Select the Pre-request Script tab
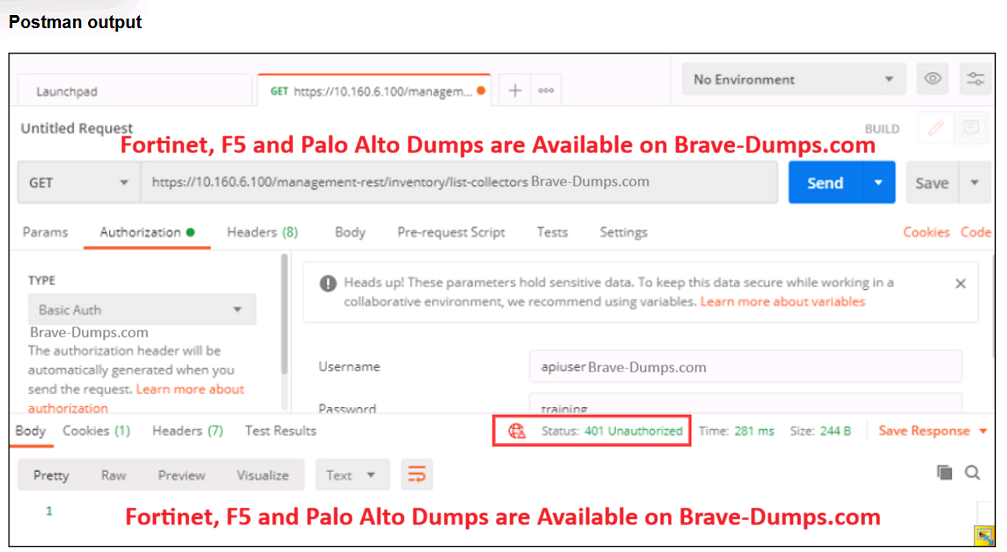The width and height of the screenshot is (1007, 552). pos(451,232)
